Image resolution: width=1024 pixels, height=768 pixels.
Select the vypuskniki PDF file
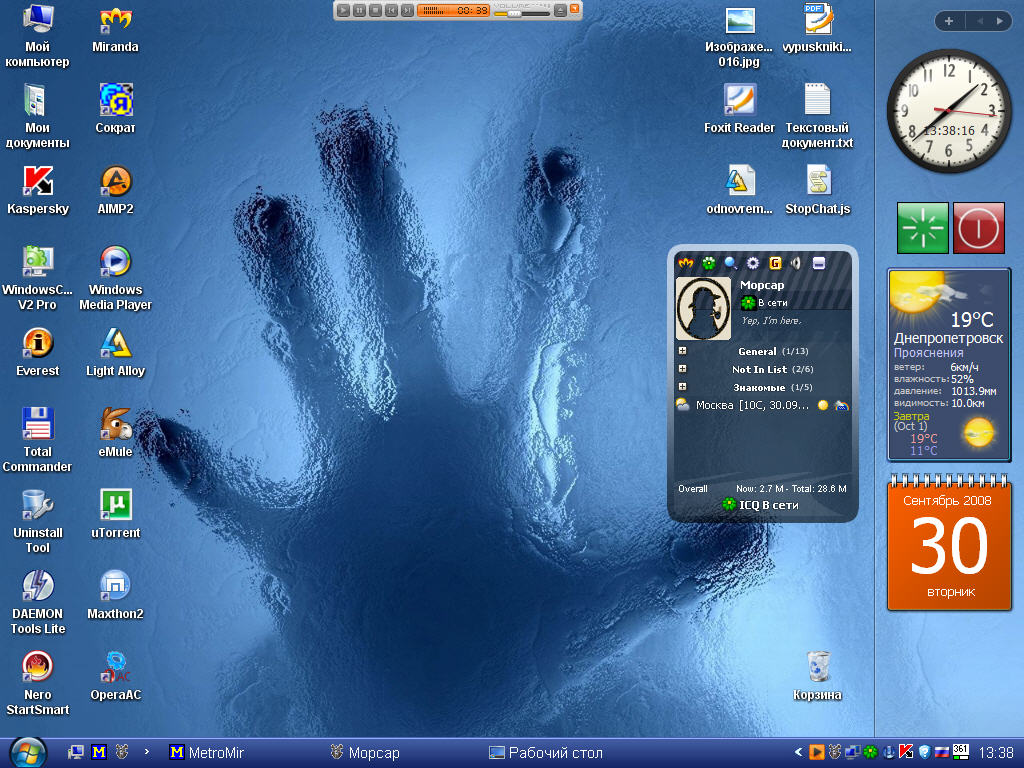click(x=818, y=30)
